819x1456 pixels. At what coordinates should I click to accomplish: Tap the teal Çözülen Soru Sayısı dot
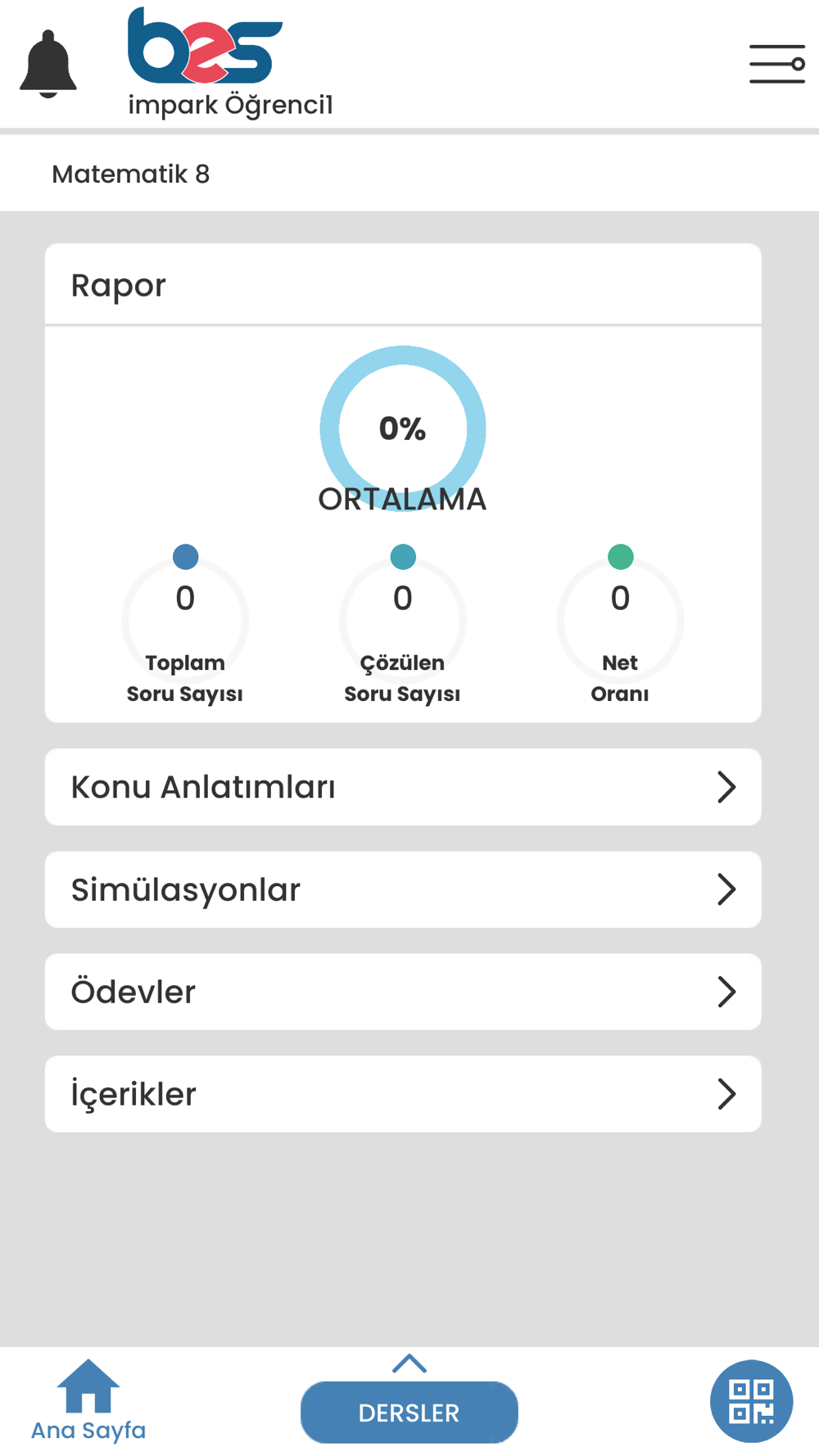point(403,557)
